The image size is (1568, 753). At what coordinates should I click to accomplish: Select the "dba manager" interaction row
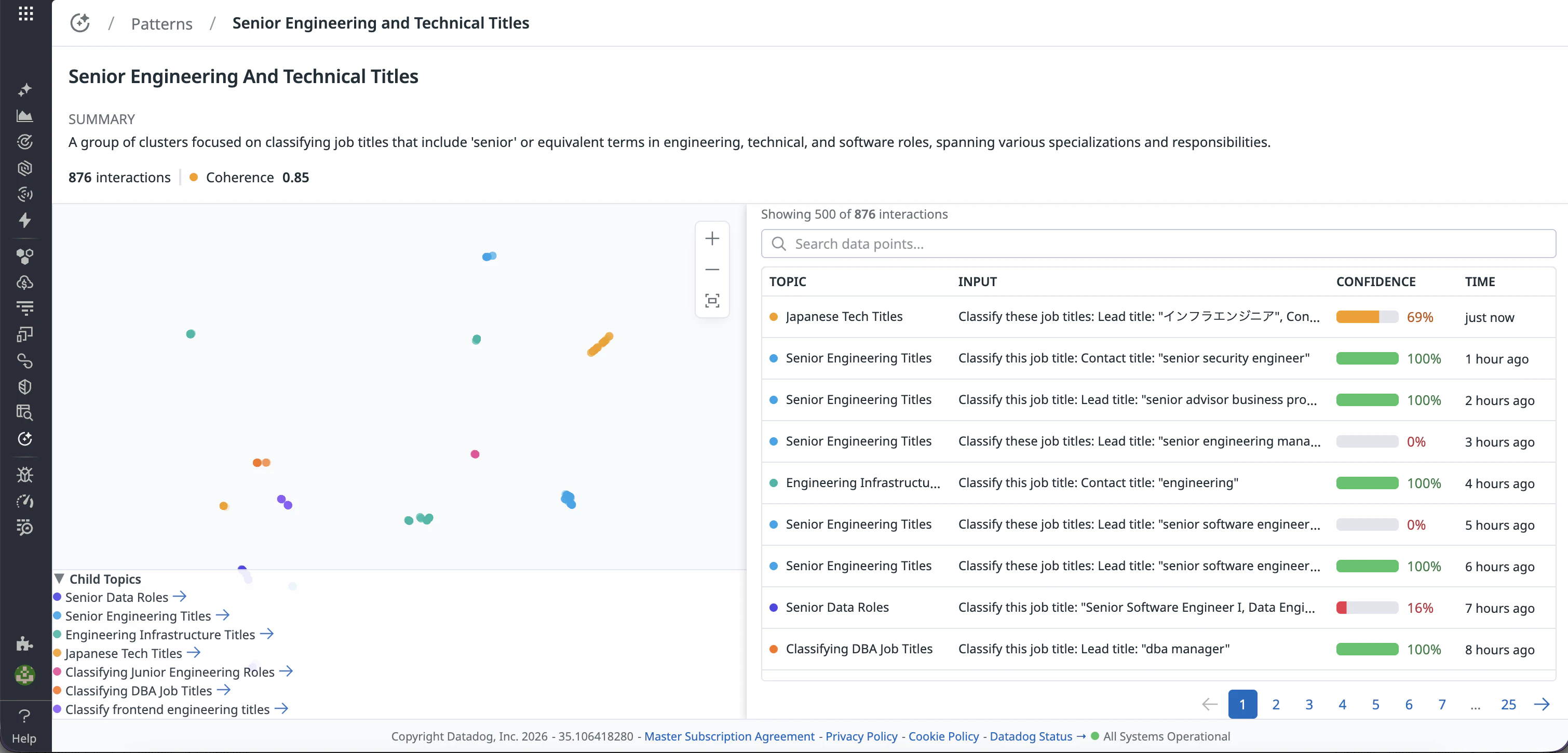tap(1093, 649)
